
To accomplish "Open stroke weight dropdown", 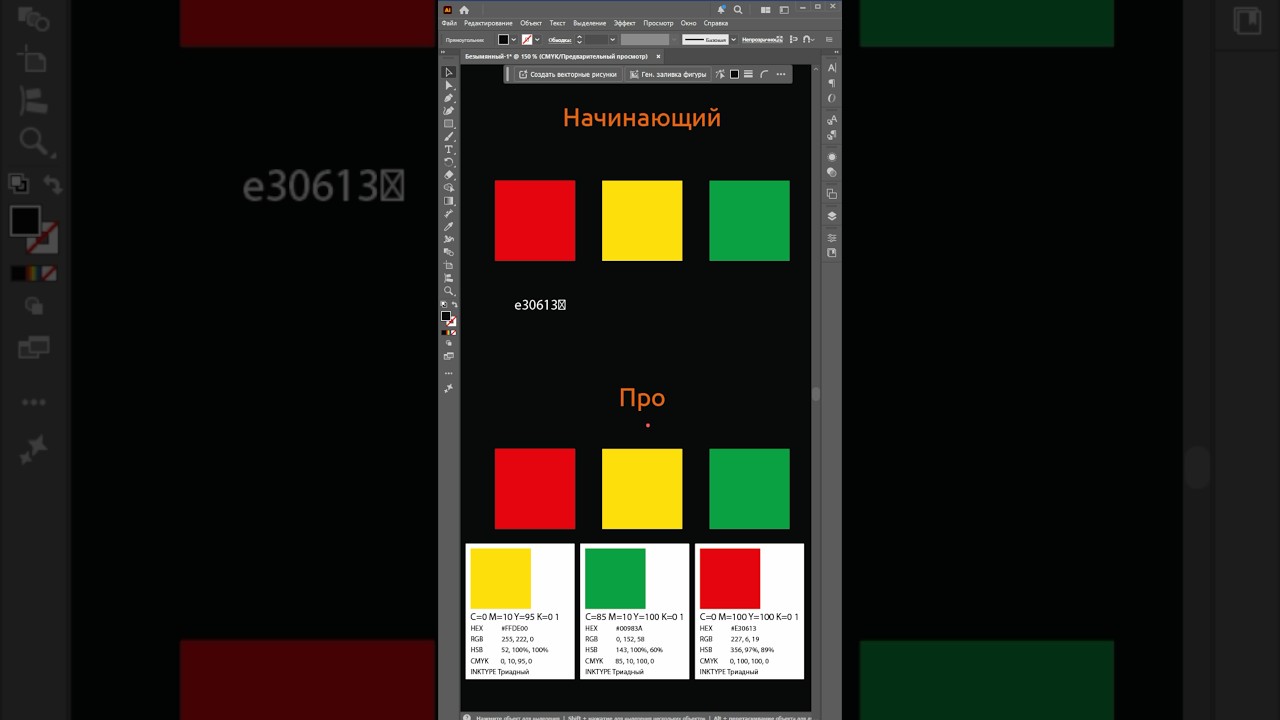I will [612, 40].
